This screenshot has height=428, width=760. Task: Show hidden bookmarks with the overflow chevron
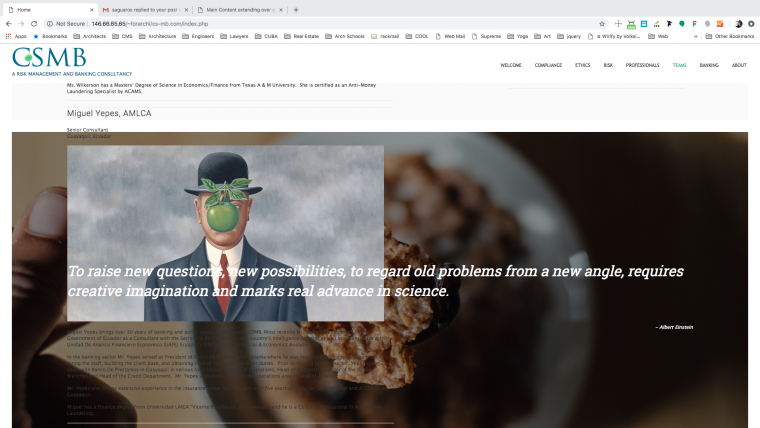696,36
